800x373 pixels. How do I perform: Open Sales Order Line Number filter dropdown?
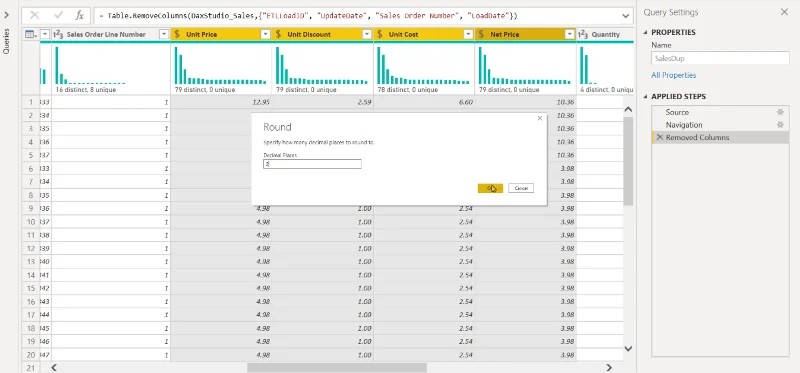coord(164,34)
